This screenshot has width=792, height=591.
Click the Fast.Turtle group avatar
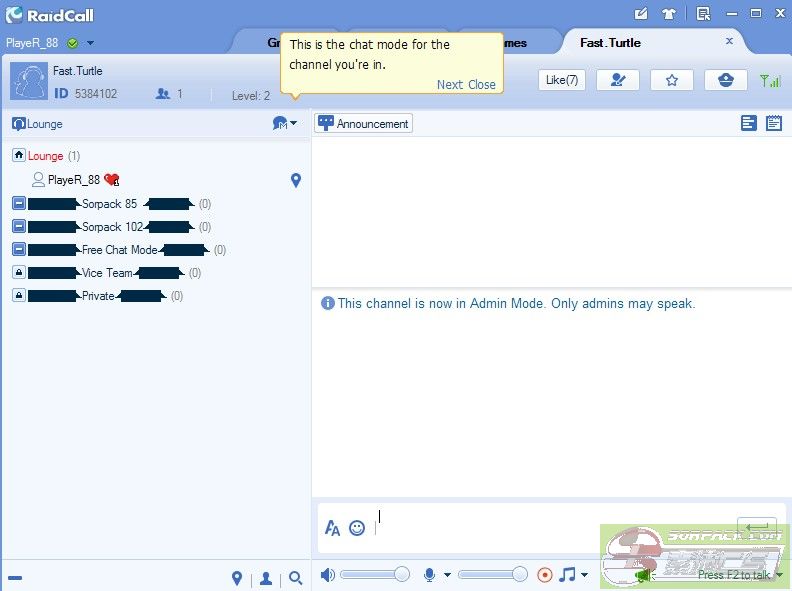29,81
